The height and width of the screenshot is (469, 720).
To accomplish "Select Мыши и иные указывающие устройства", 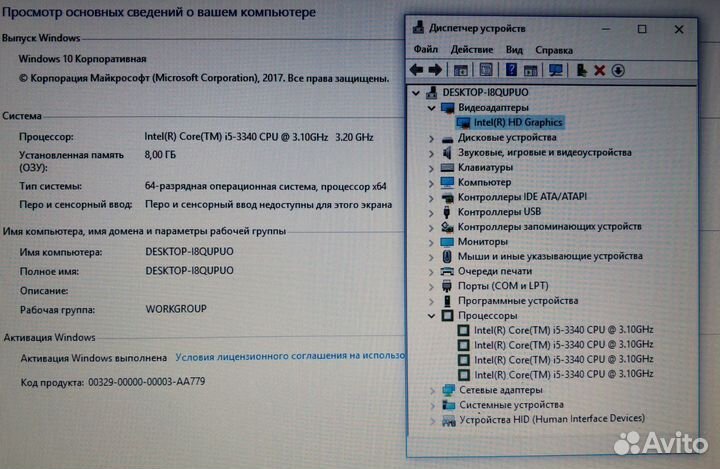I will click(550, 256).
